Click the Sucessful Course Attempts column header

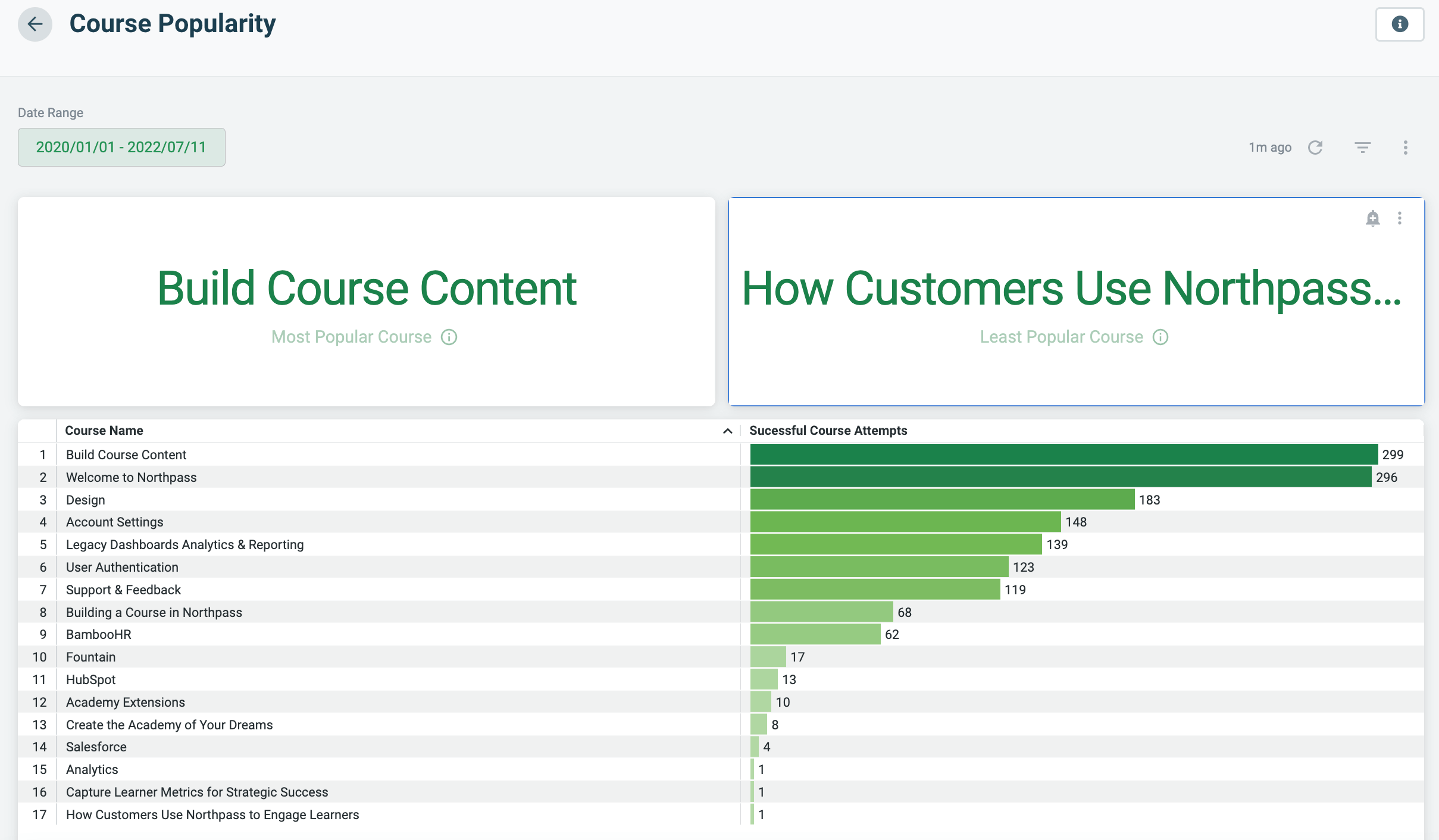pyautogui.click(x=828, y=430)
